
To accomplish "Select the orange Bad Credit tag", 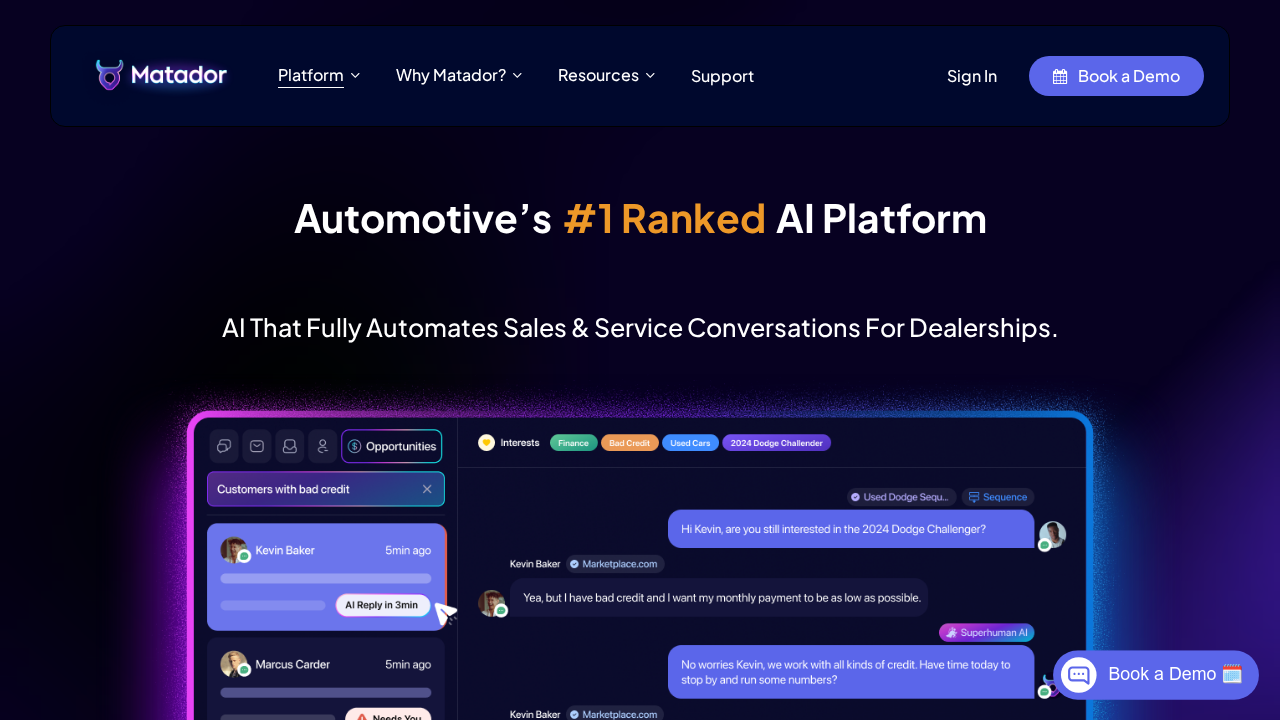I will pos(629,443).
